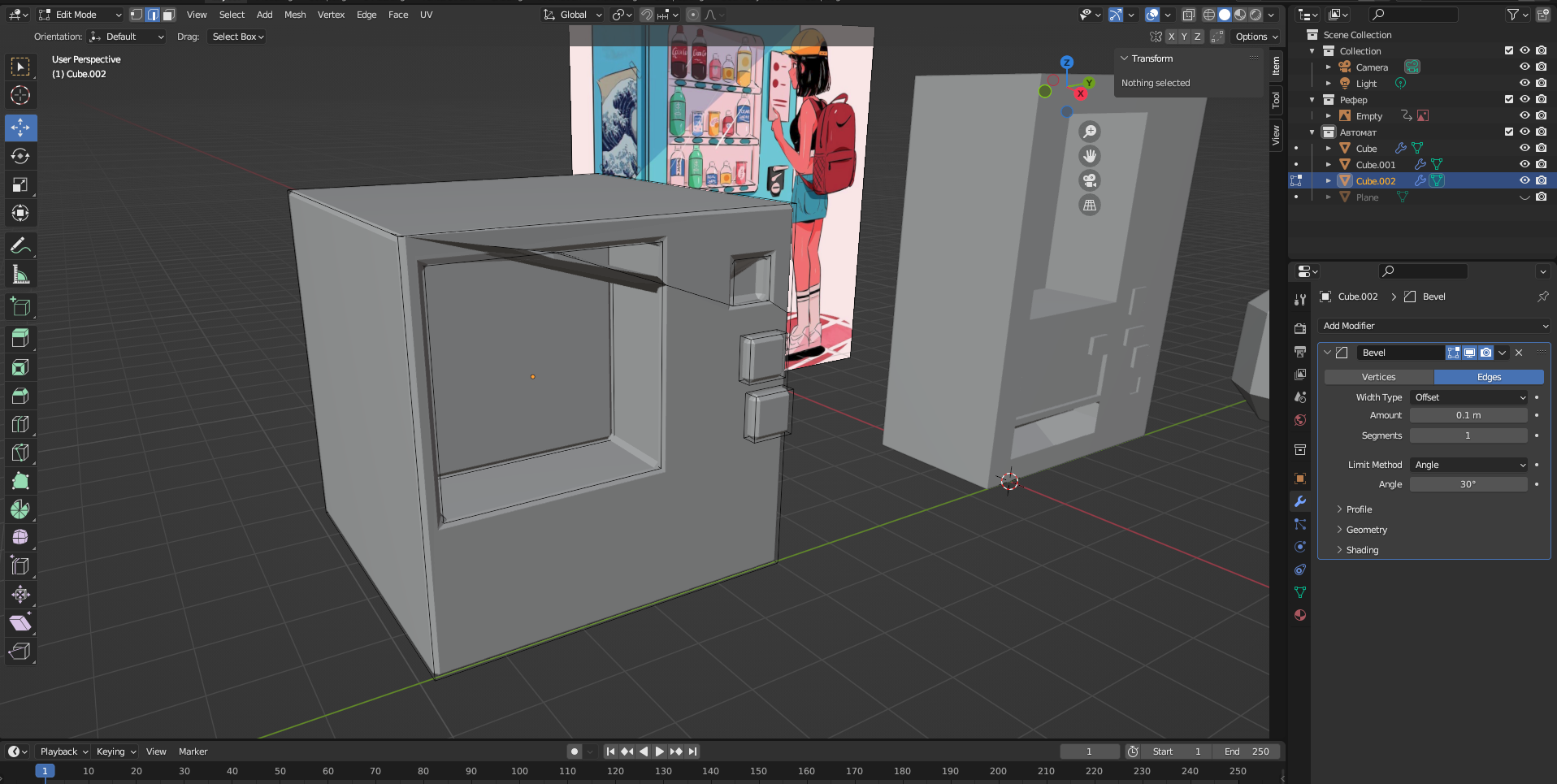The image size is (1557, 784).
Task: Open the Edit Mode selector dropdown
Action: coord(80,15)
